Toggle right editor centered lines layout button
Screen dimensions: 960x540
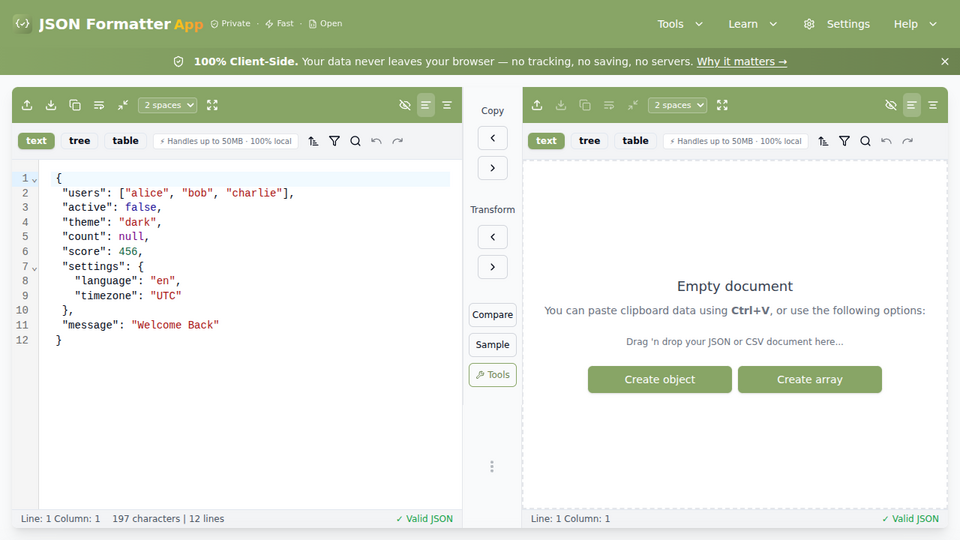(x=933, y=105)
